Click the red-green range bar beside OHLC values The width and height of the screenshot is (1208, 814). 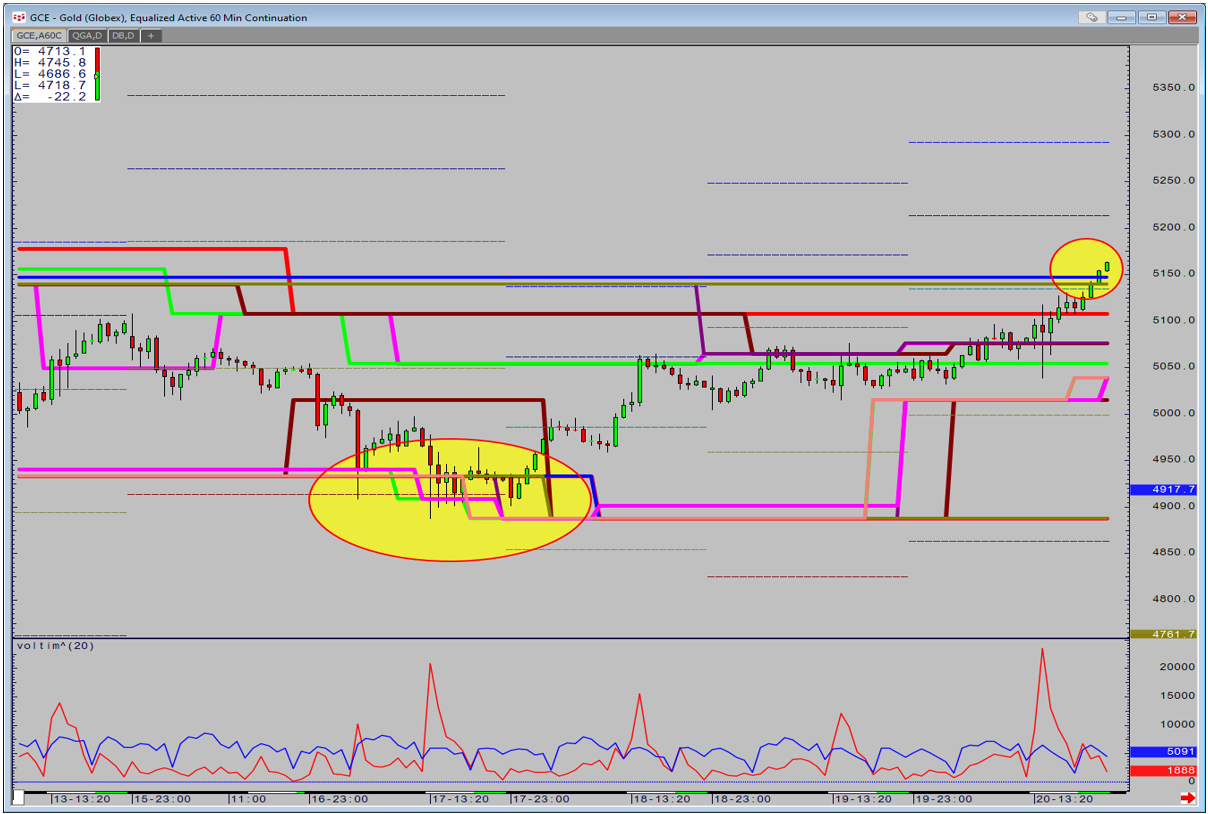pyautogui.click(x=97, y=73)
